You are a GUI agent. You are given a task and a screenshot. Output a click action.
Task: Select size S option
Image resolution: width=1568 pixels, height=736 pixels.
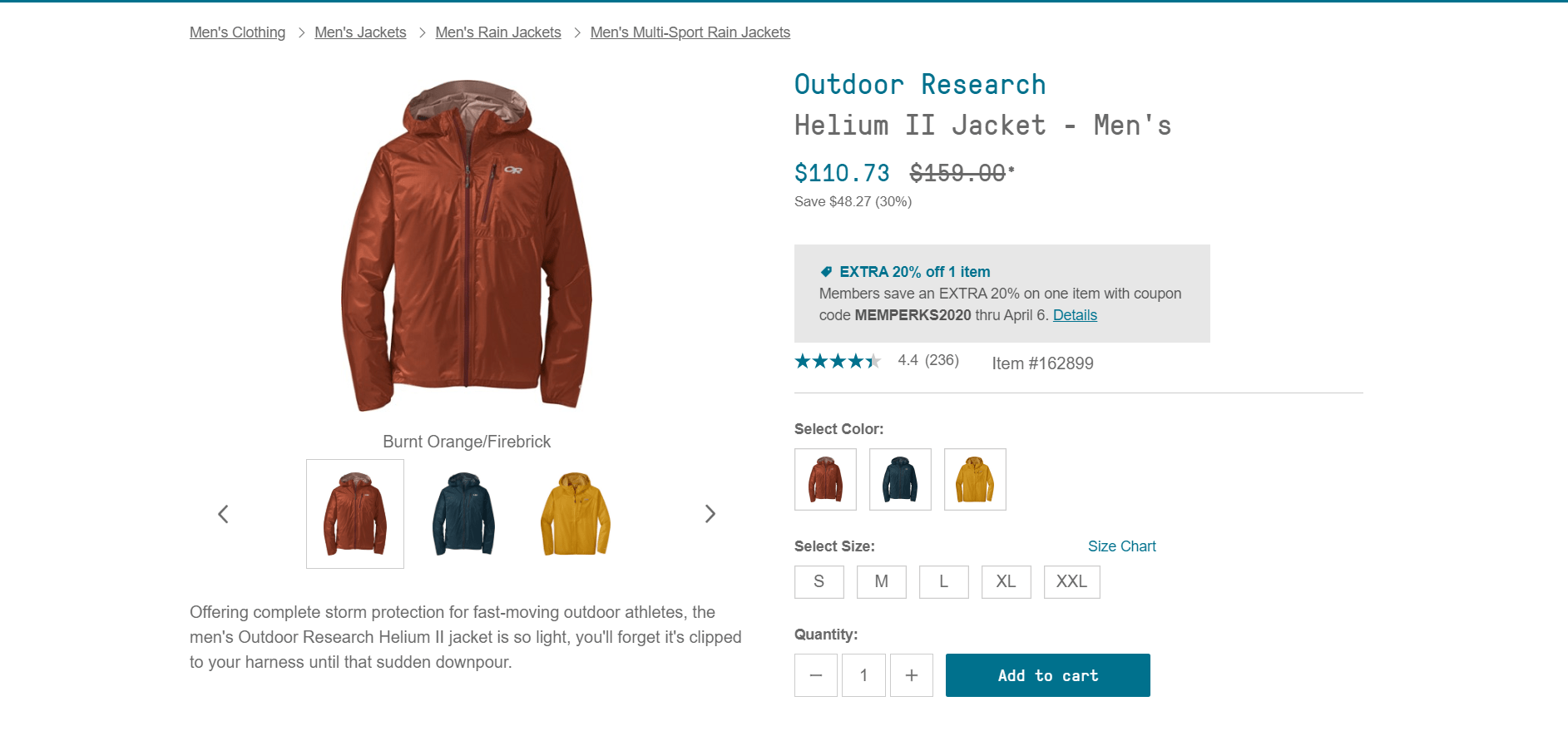pos(819,582)
